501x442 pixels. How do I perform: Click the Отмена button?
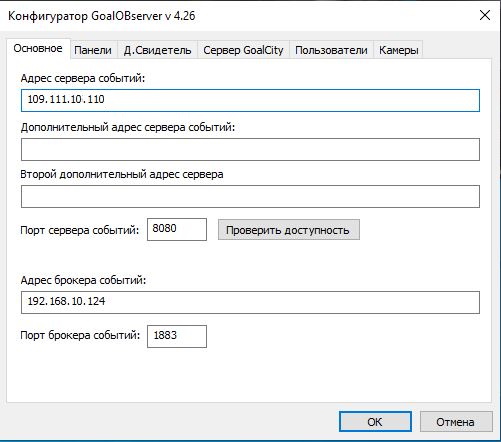[456, 422]
